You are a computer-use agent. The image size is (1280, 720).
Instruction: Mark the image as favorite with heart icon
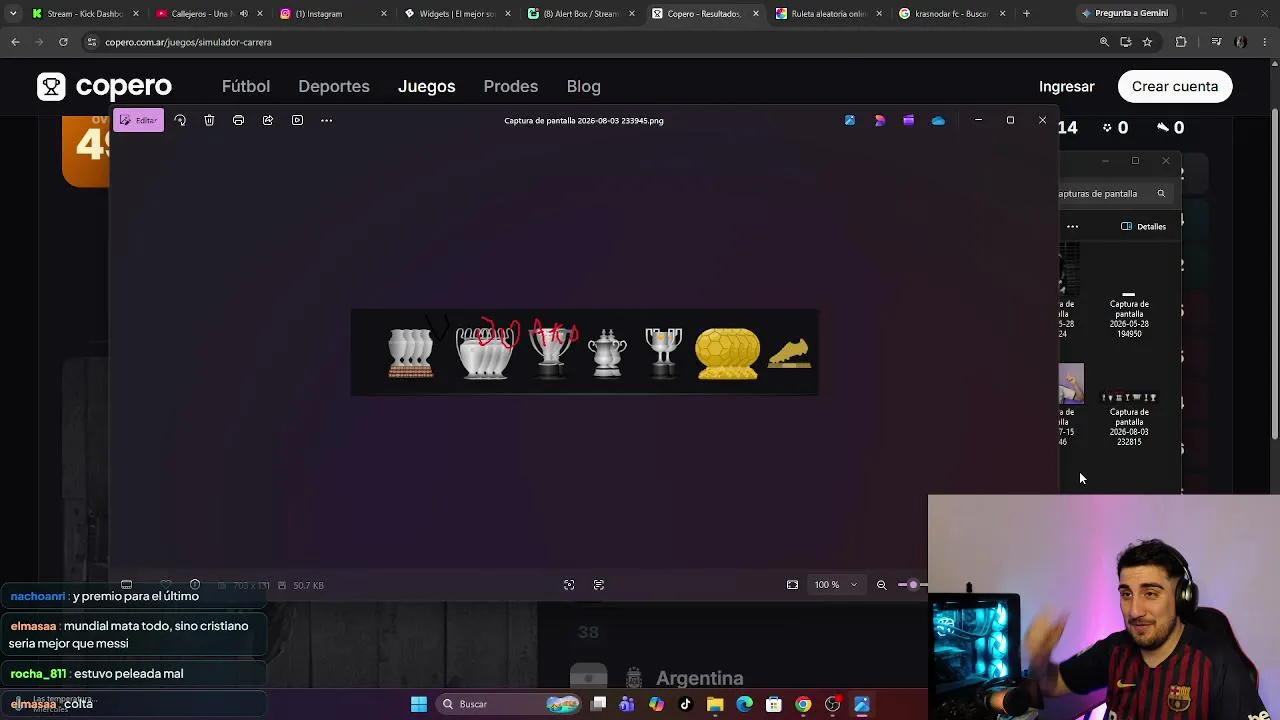(x=166, y=585)
